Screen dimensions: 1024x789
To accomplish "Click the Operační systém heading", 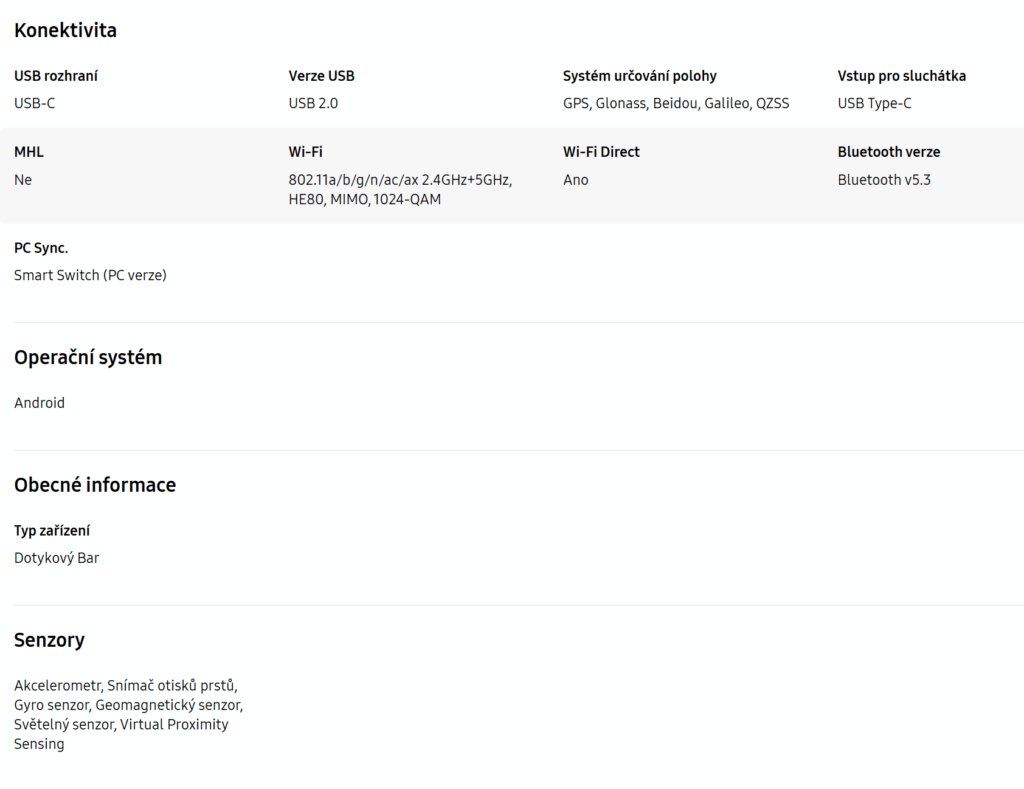I will click(x=88, y=357).
